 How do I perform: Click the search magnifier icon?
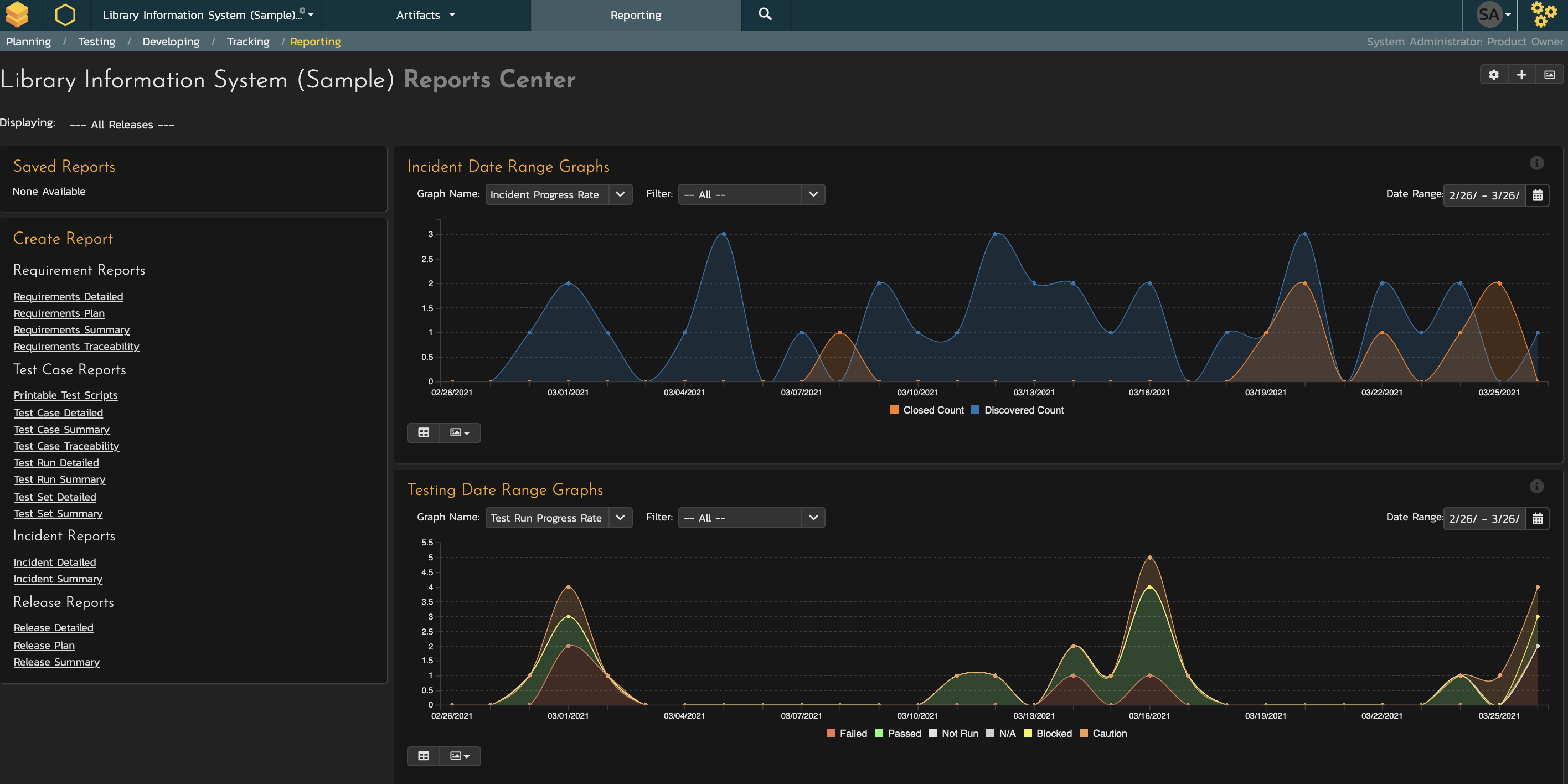click(x=765, y=14)
